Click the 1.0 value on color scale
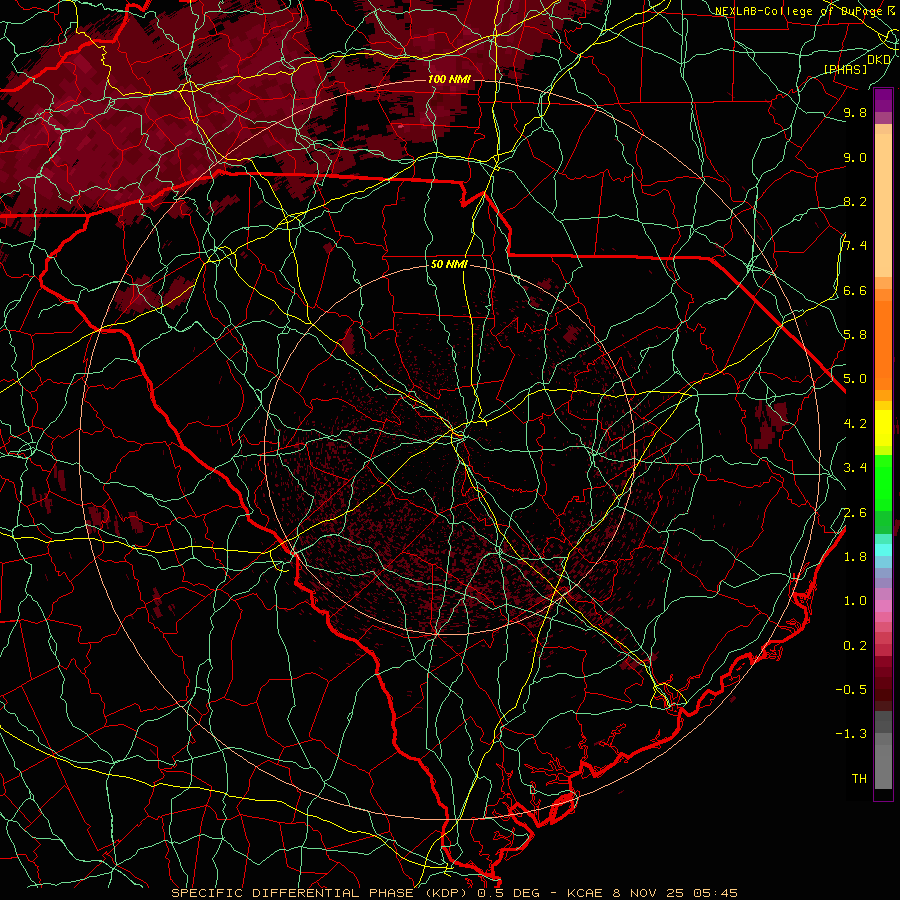The width and height of the screenshot is (900, 900). tap(855, 601)
